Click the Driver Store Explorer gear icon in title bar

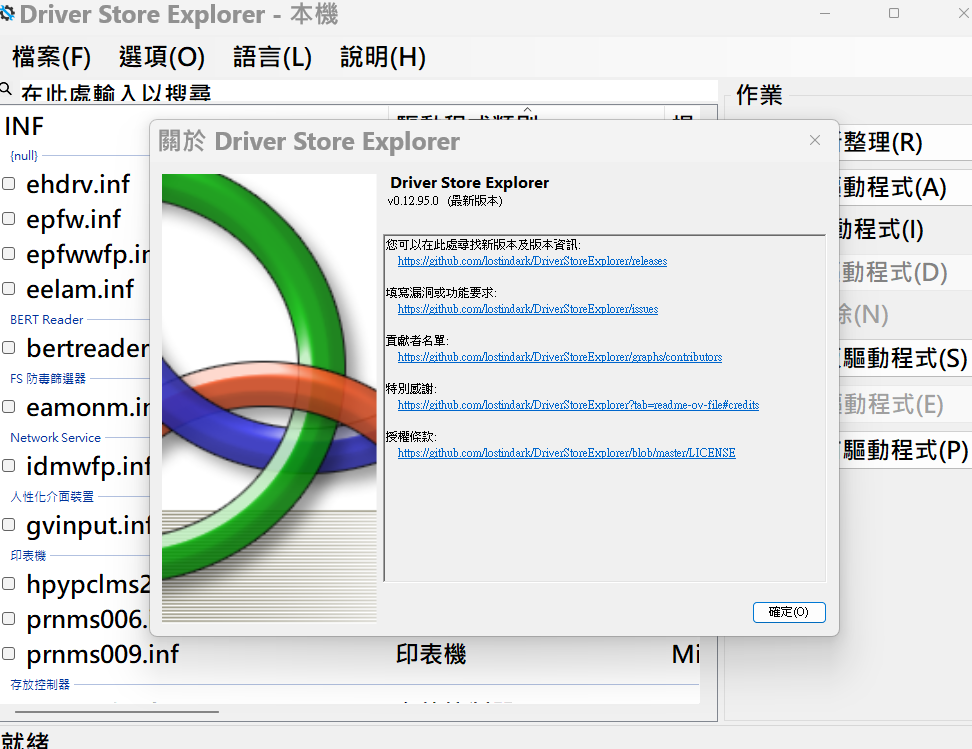(7, 13)
